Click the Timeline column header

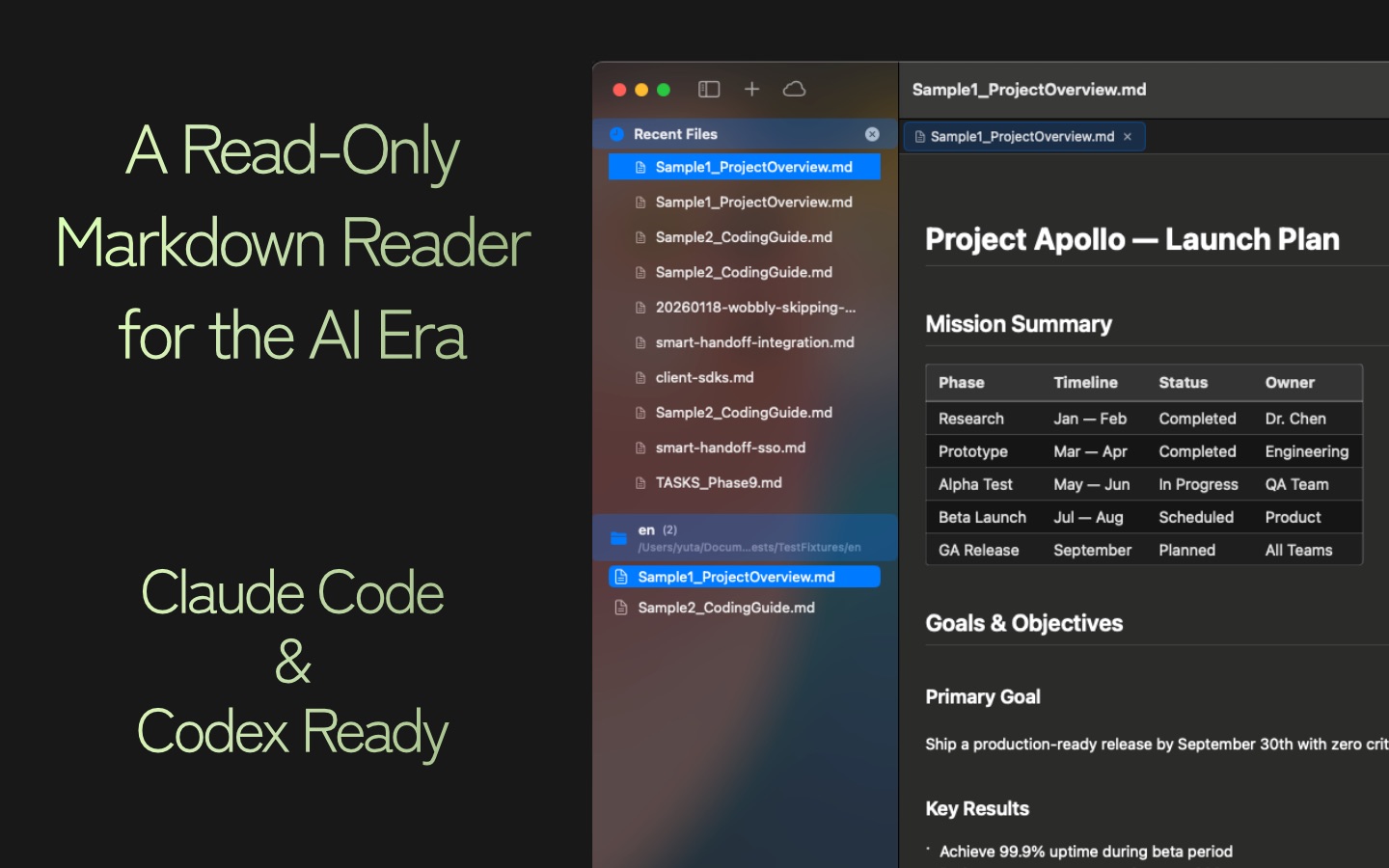1086,383
